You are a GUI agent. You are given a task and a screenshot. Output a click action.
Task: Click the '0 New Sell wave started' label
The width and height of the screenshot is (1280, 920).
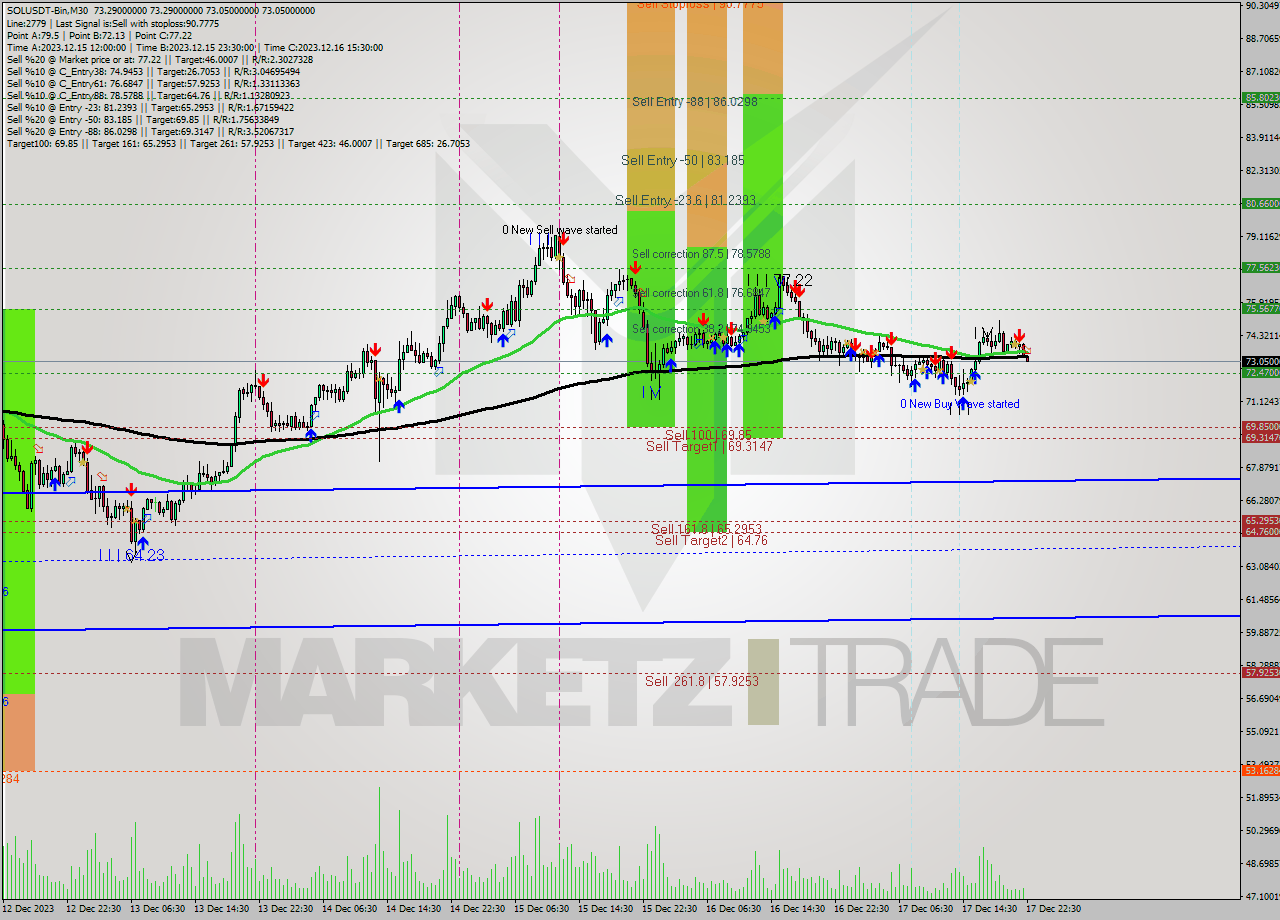[x=559, y=230]
